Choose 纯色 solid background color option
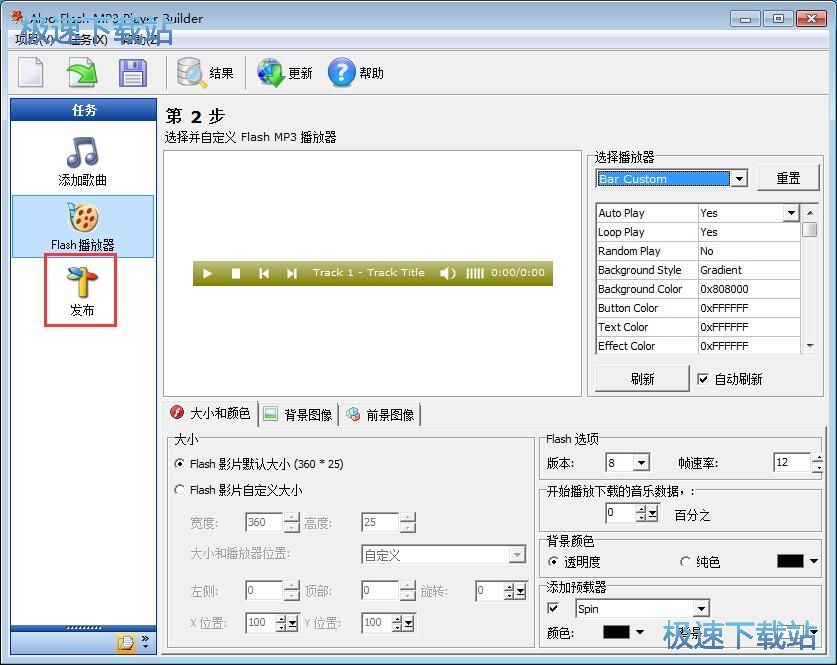Viewport: 837px width, 665px height. pos(685,562)
